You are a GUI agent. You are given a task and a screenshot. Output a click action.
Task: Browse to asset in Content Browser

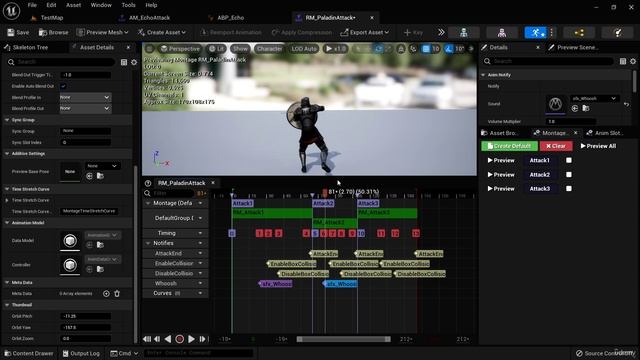click(x=53, y=32)
